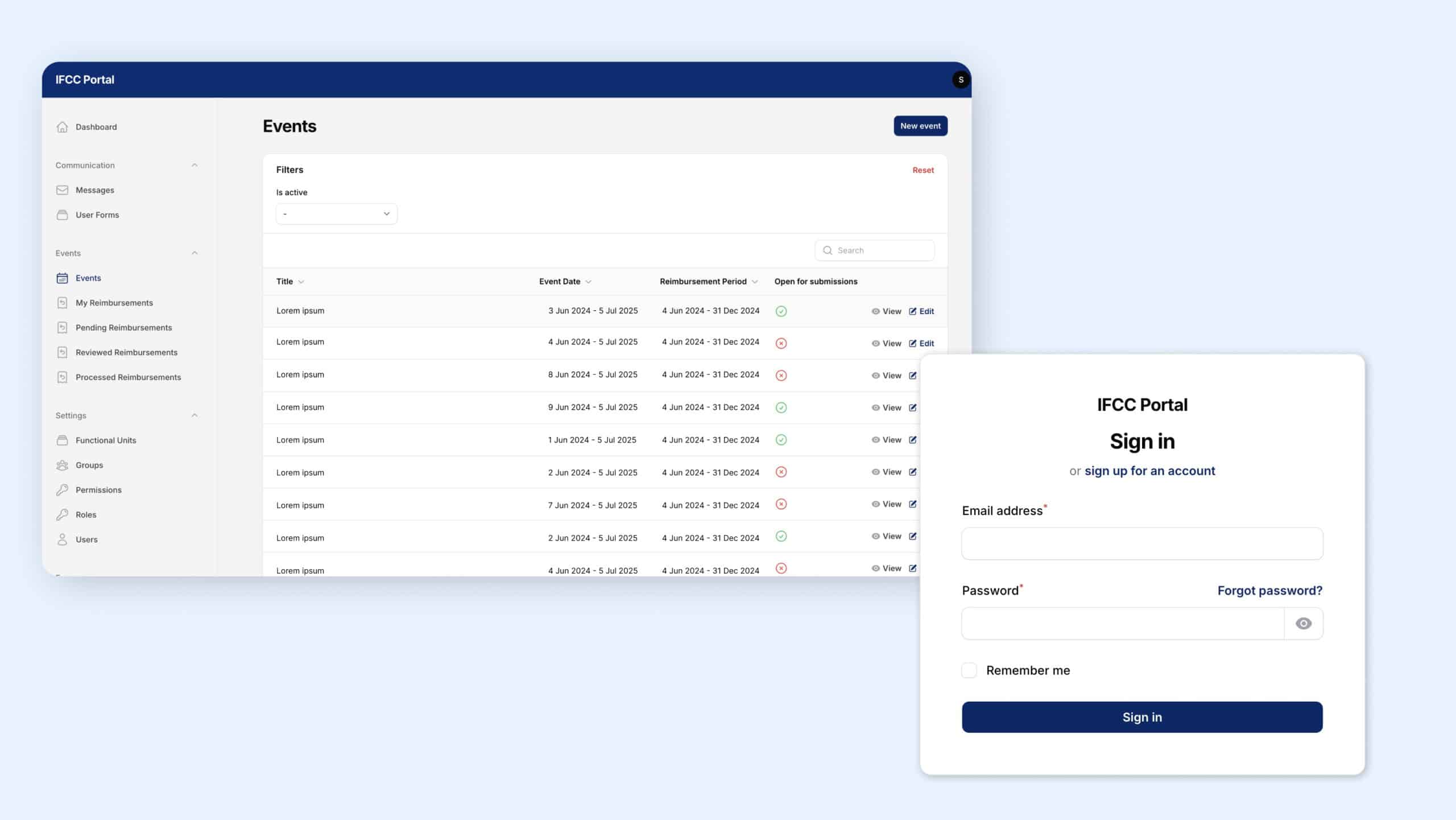Select the Groups people icon

click(x=63, y=465)
